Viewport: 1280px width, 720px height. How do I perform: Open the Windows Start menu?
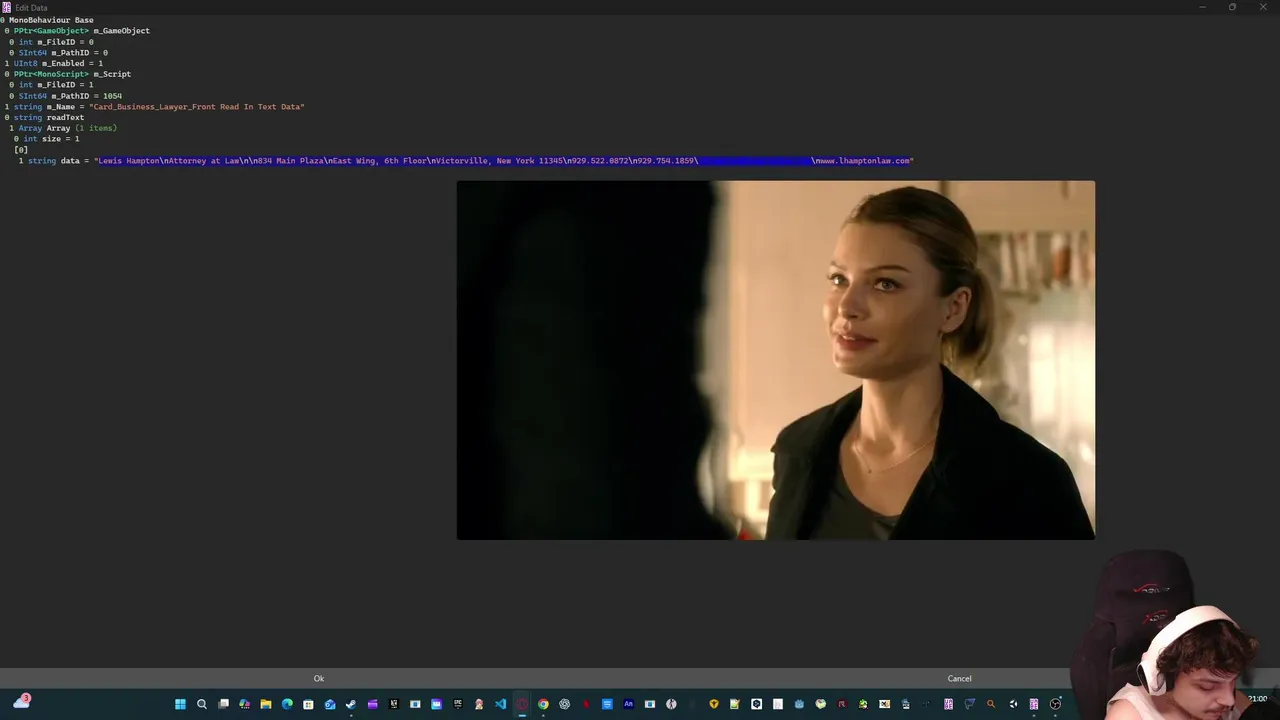pos(180,704)
